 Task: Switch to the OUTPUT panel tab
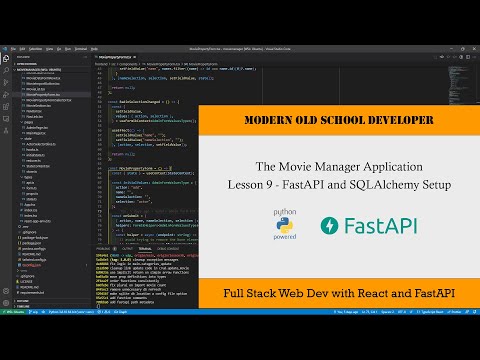[x=127, y=249]
